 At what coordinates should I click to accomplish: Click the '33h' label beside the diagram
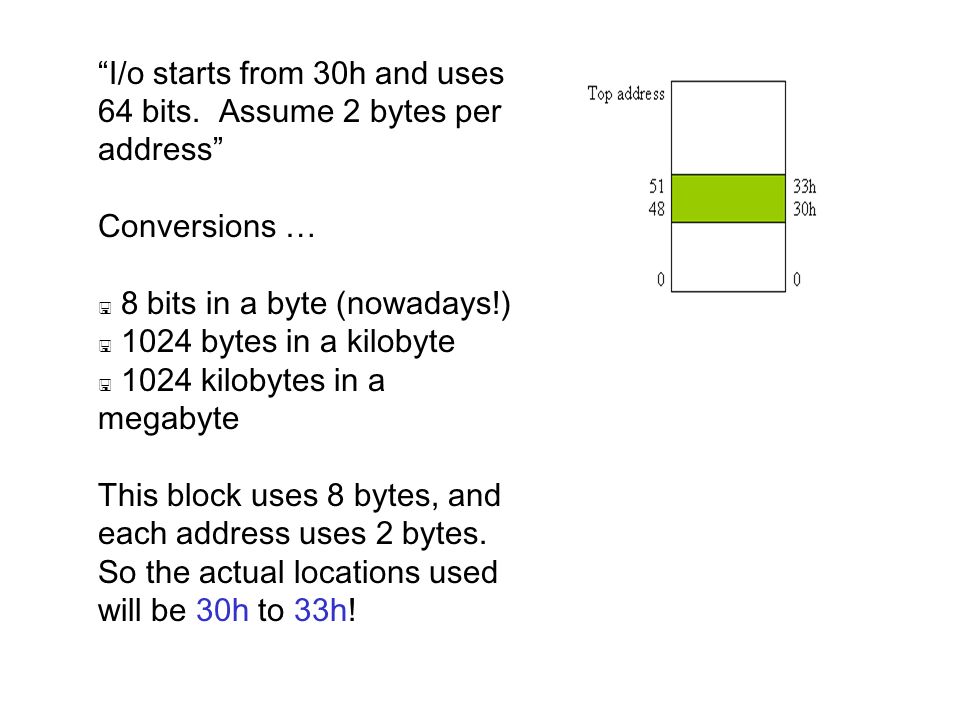(x=804, y=186)
